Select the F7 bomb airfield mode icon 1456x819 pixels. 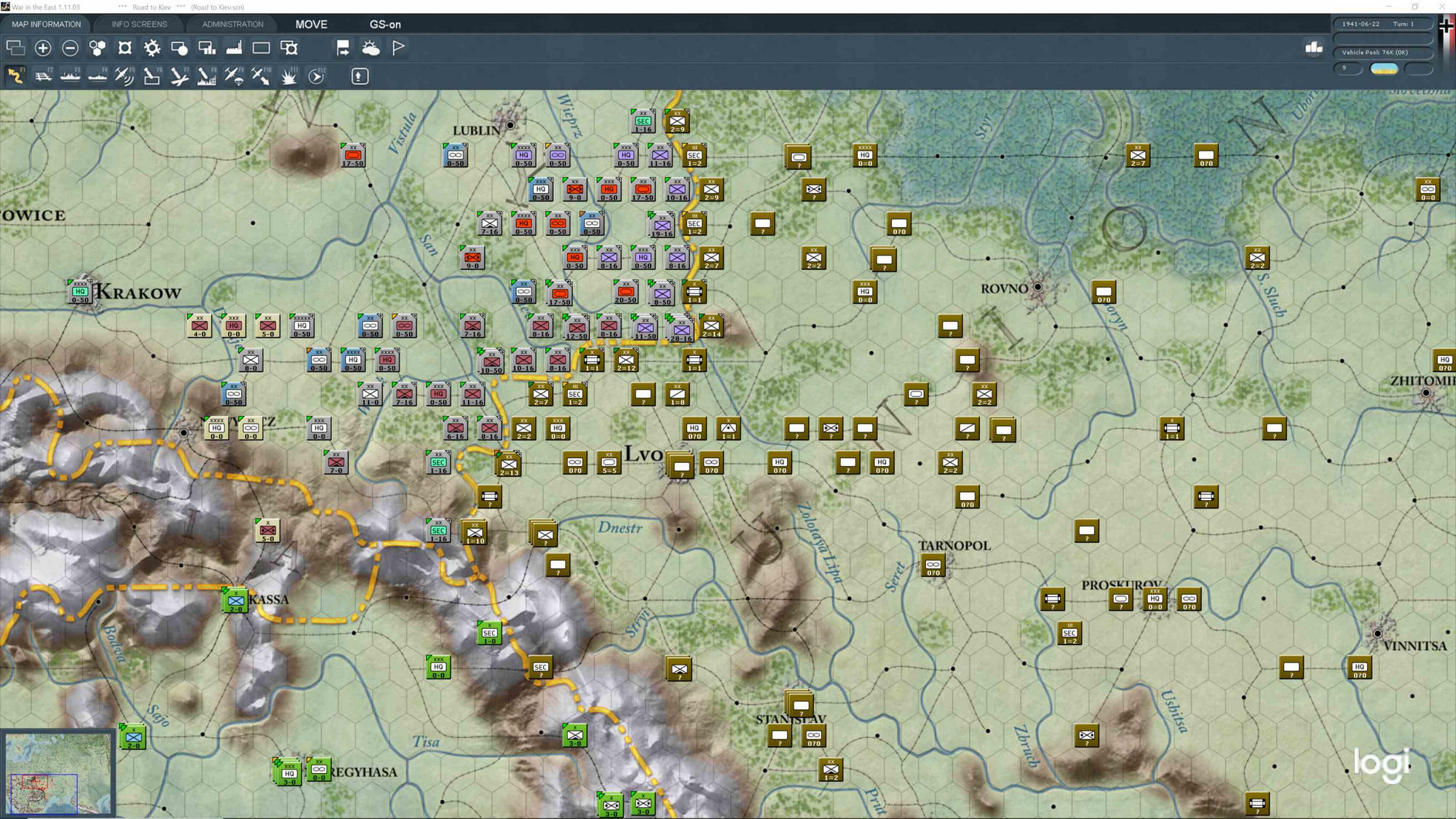(179, 76)
